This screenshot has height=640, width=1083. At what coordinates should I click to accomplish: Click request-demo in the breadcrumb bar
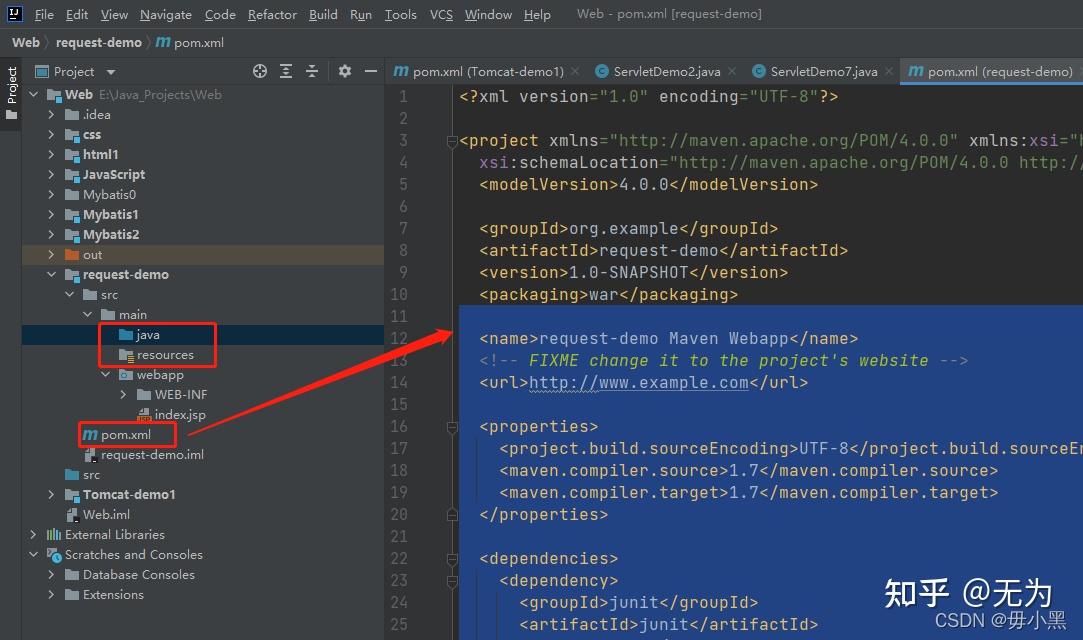(x=99, y=43)
